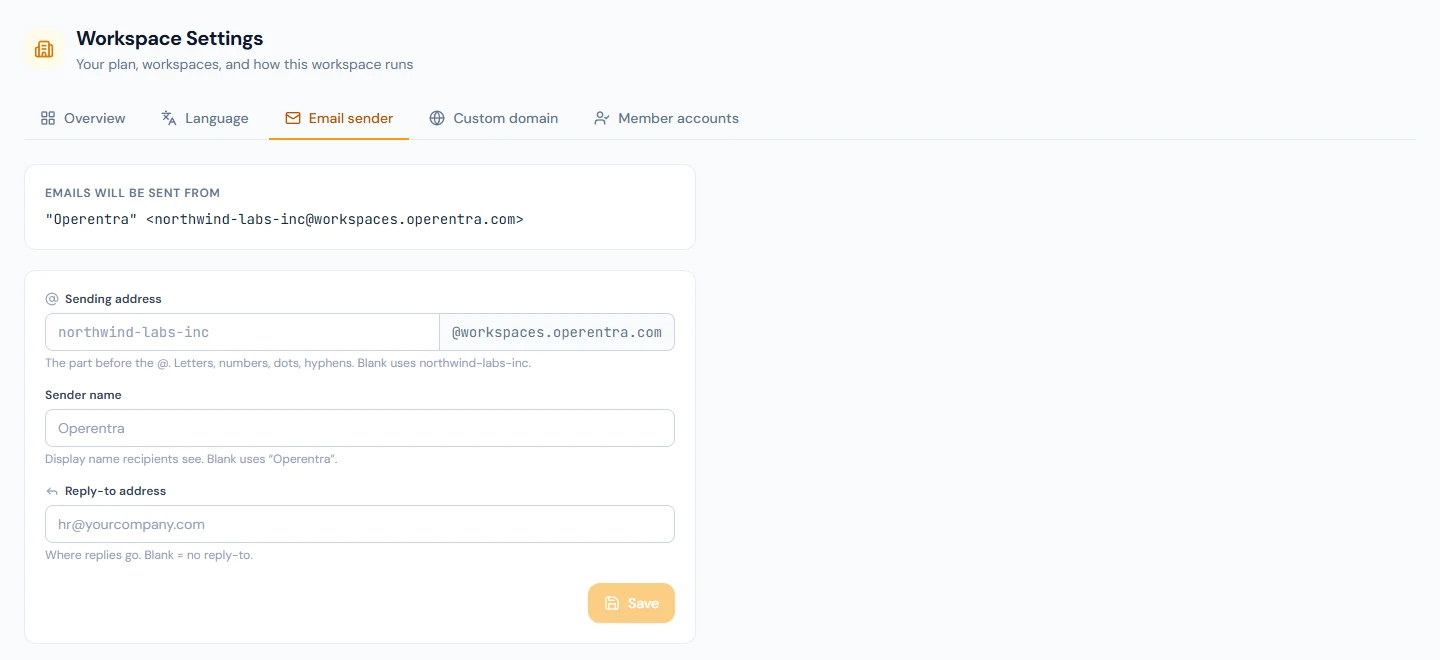1440x660 pixels.
Task: Click the Custom domain globe icon
Action: tap(437, 118)
